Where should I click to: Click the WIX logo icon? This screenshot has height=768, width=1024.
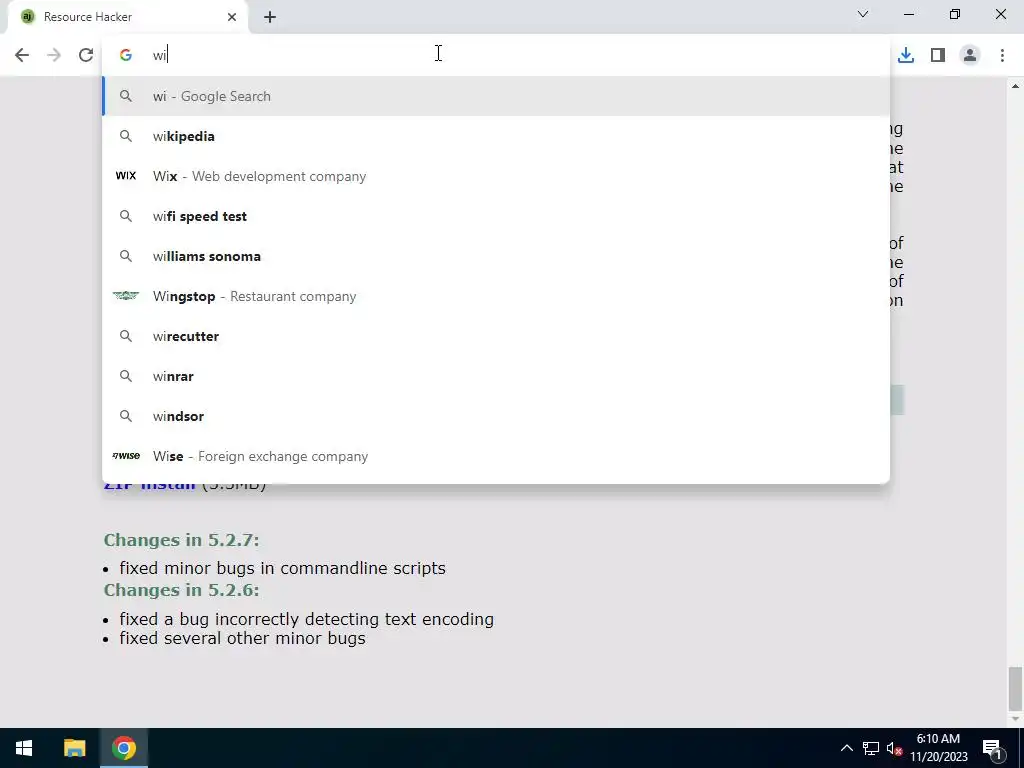(x=125, y=176)
